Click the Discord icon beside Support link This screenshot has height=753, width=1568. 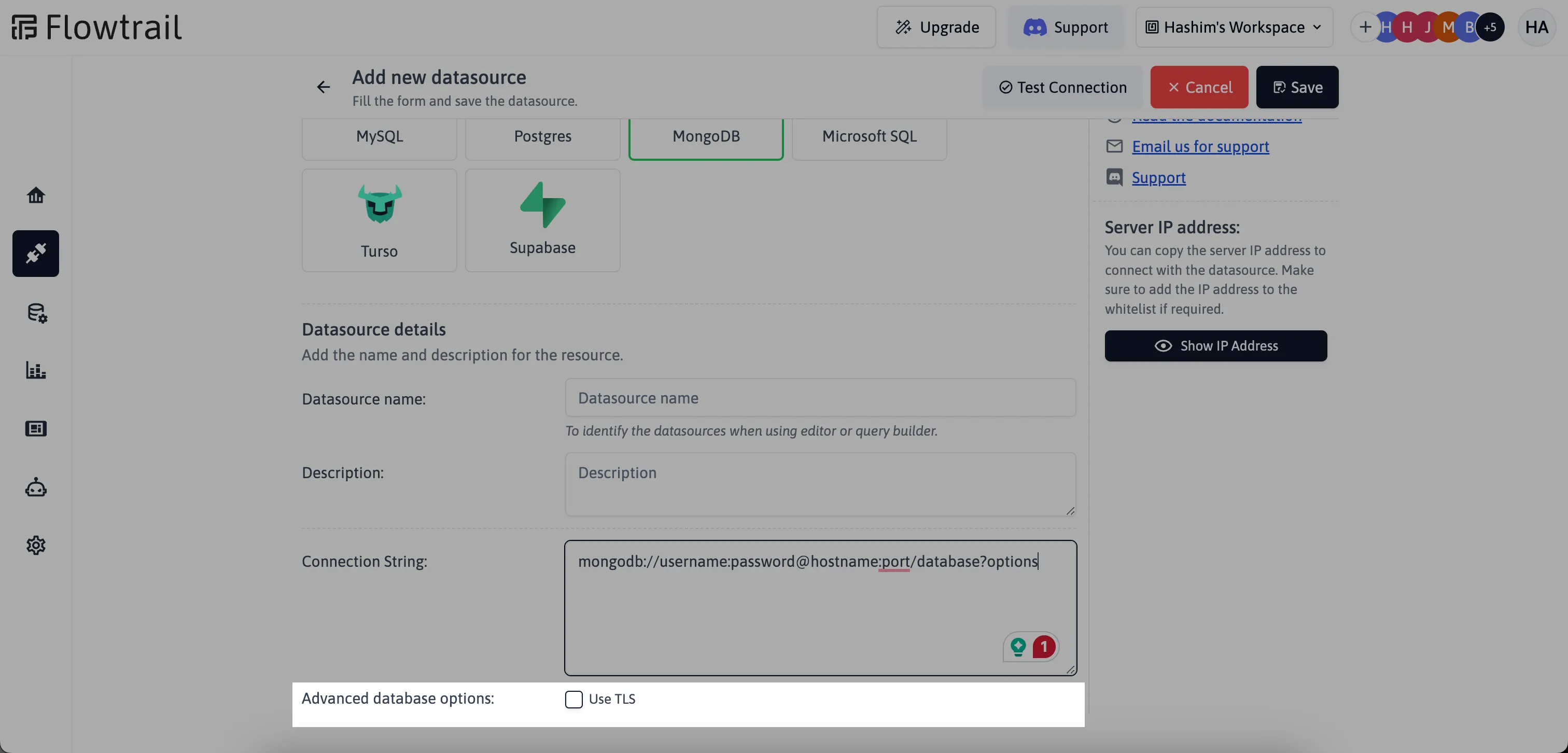[x=1114, y=177]
